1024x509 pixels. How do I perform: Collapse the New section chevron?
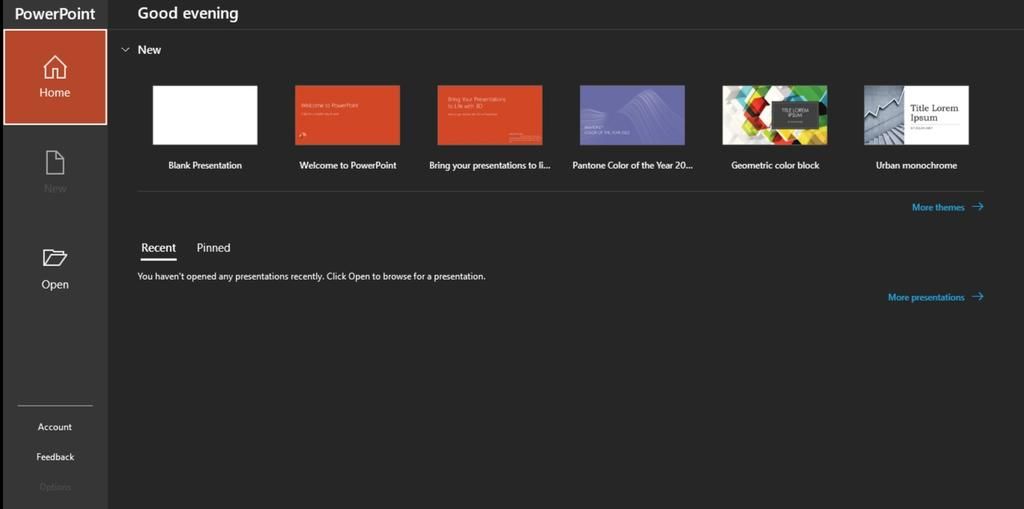click(x=125, y=50)
